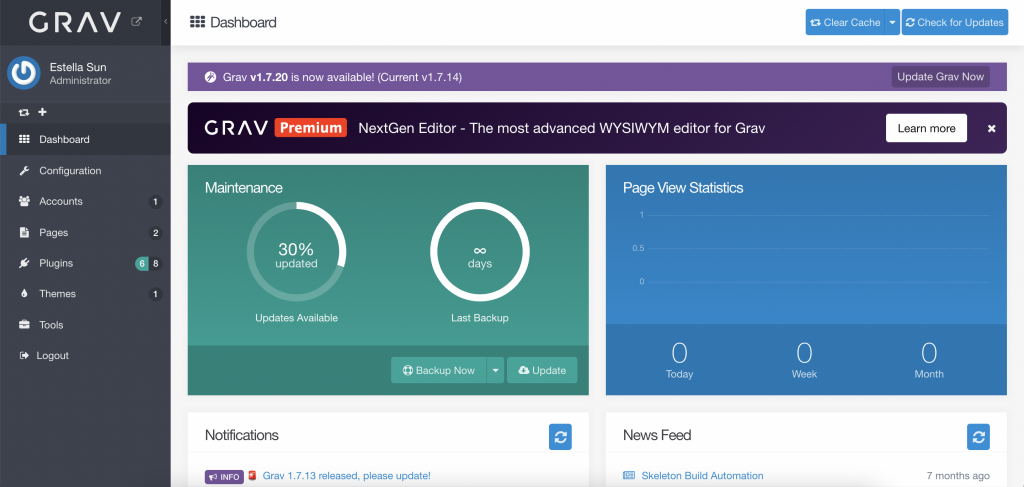Click the Today page view count
The height and width of the screenshot is (487, 1024).
(x=679, y=353)
